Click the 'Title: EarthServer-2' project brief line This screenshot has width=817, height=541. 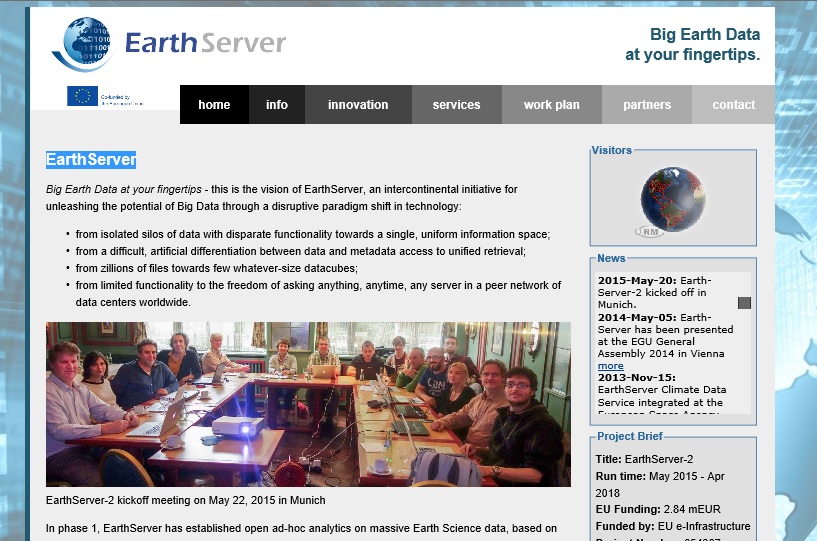click(x=644, y=459)
